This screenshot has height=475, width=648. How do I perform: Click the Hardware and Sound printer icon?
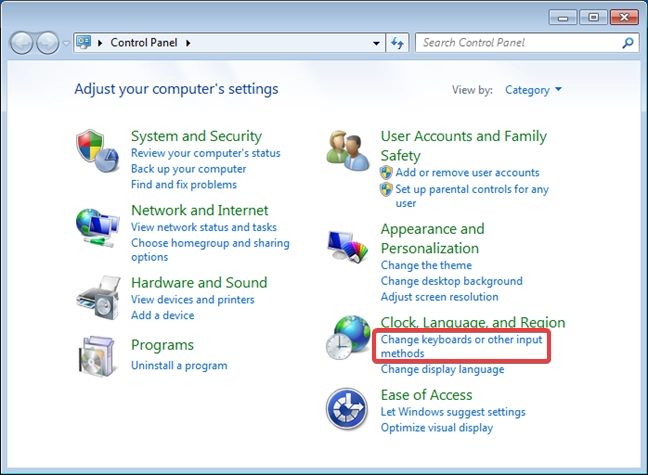click(98, 298)
